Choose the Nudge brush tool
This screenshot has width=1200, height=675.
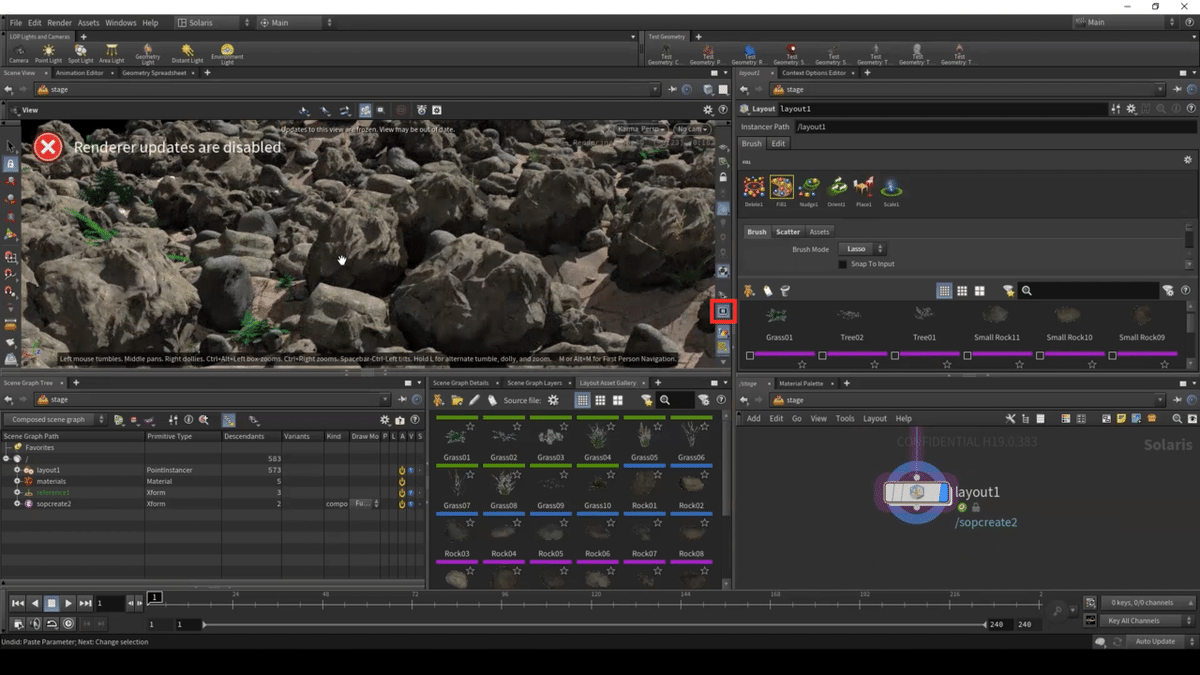click(809, 187)
